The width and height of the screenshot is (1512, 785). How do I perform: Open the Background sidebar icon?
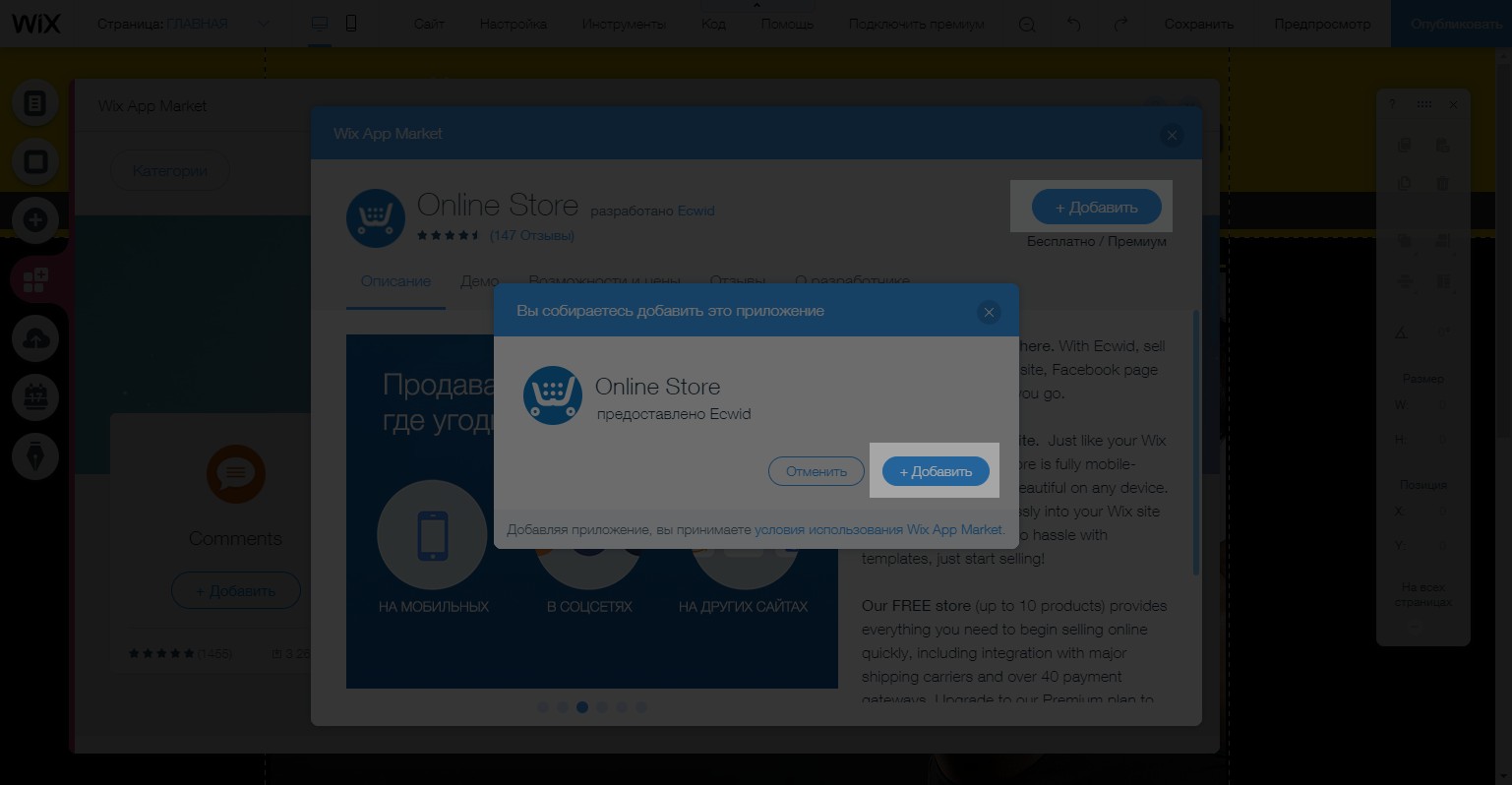click(x=35, y=161)
